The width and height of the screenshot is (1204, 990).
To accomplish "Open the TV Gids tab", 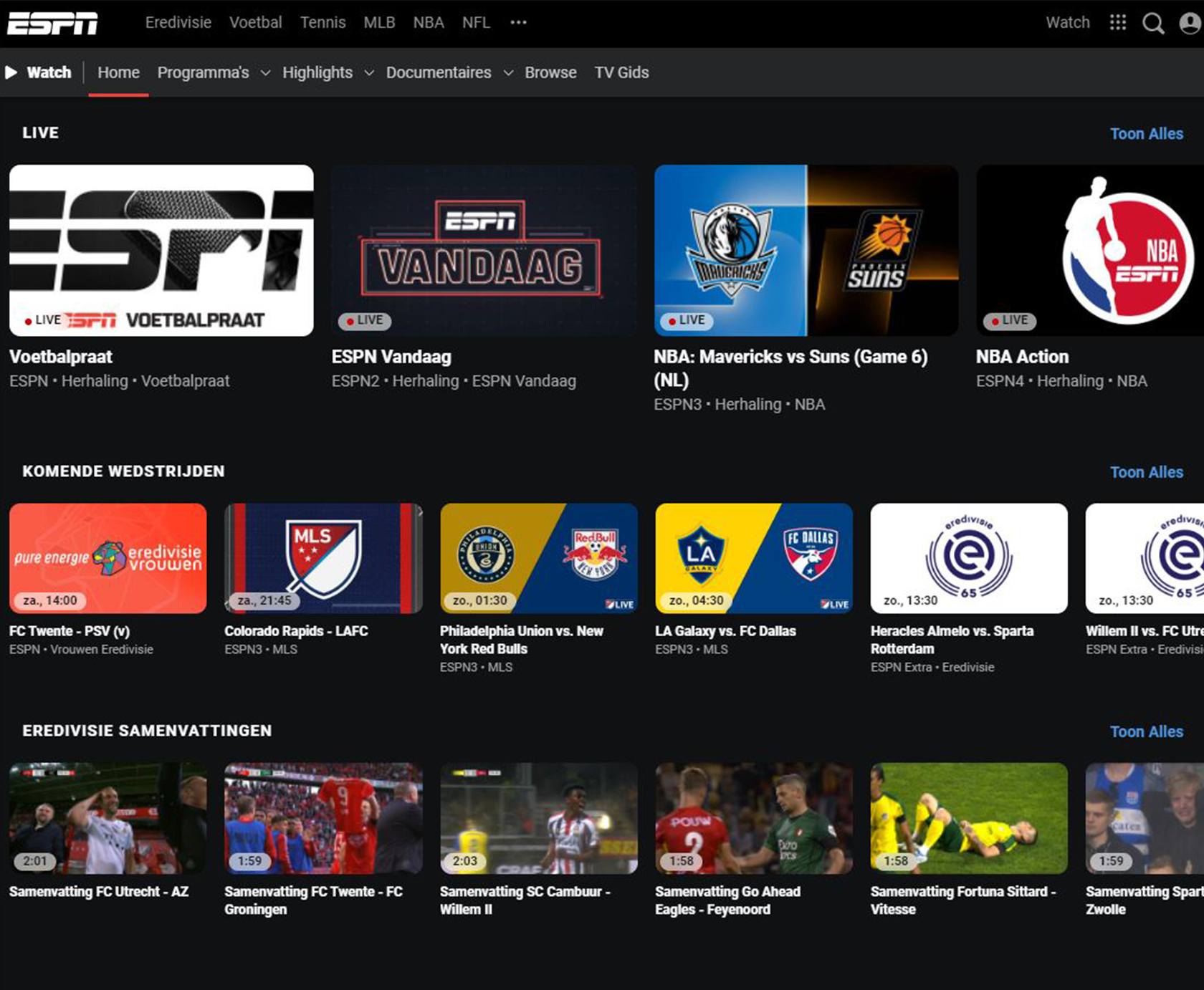I will click(621, 72).
